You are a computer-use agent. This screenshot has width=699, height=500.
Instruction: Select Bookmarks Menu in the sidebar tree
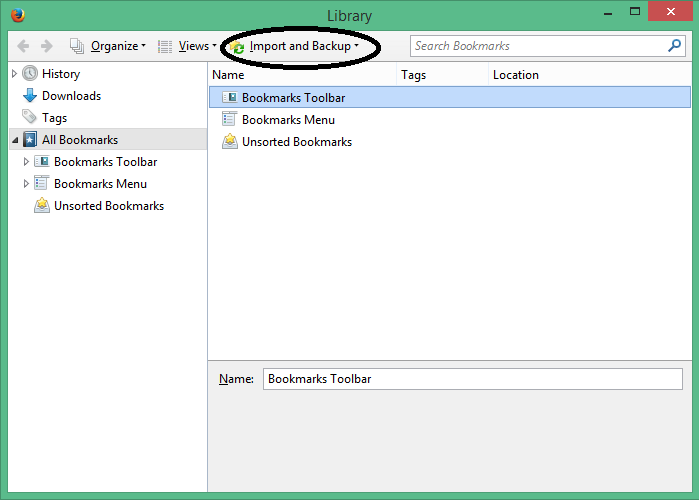(100, 184)
